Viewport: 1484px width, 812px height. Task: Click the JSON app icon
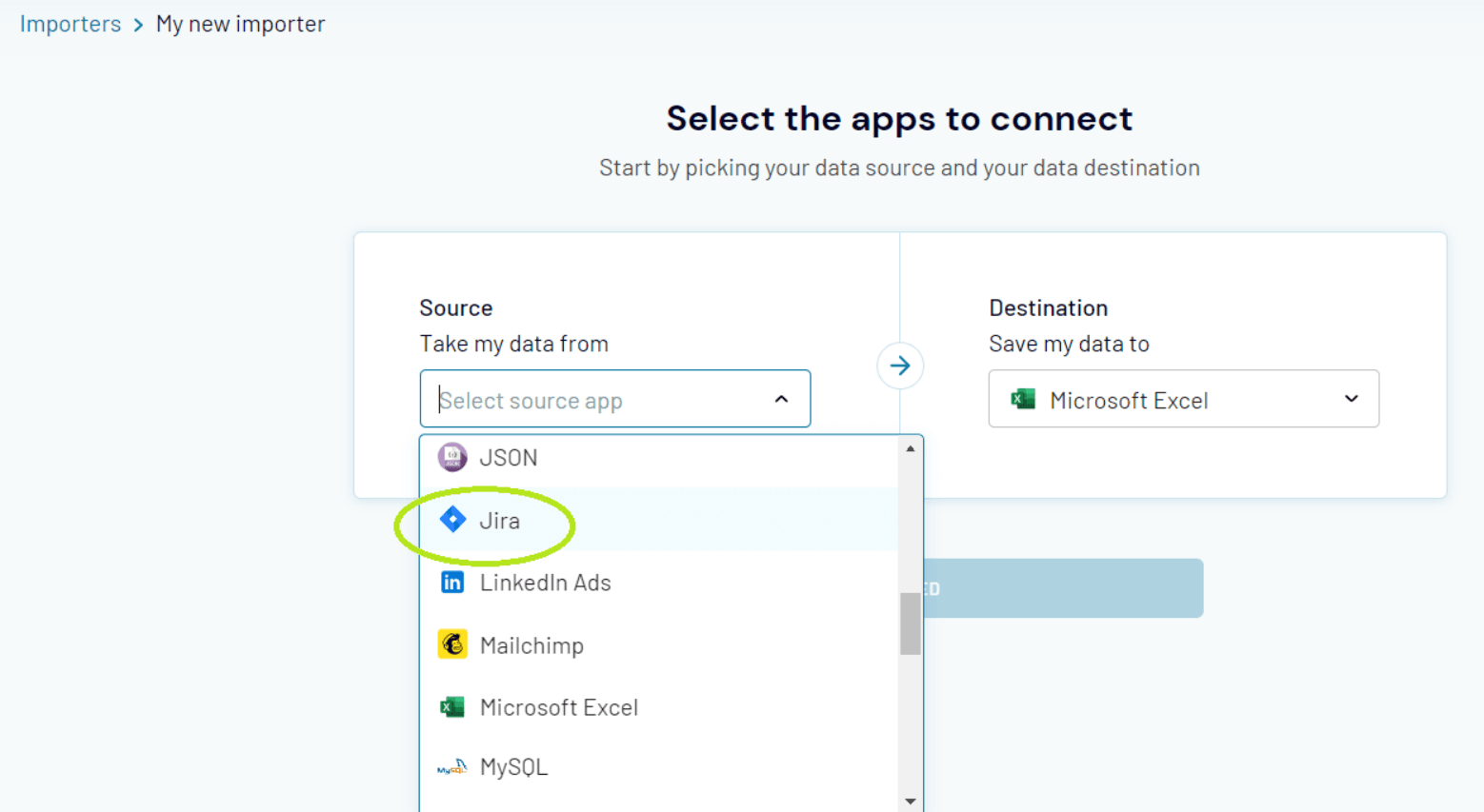452,458
